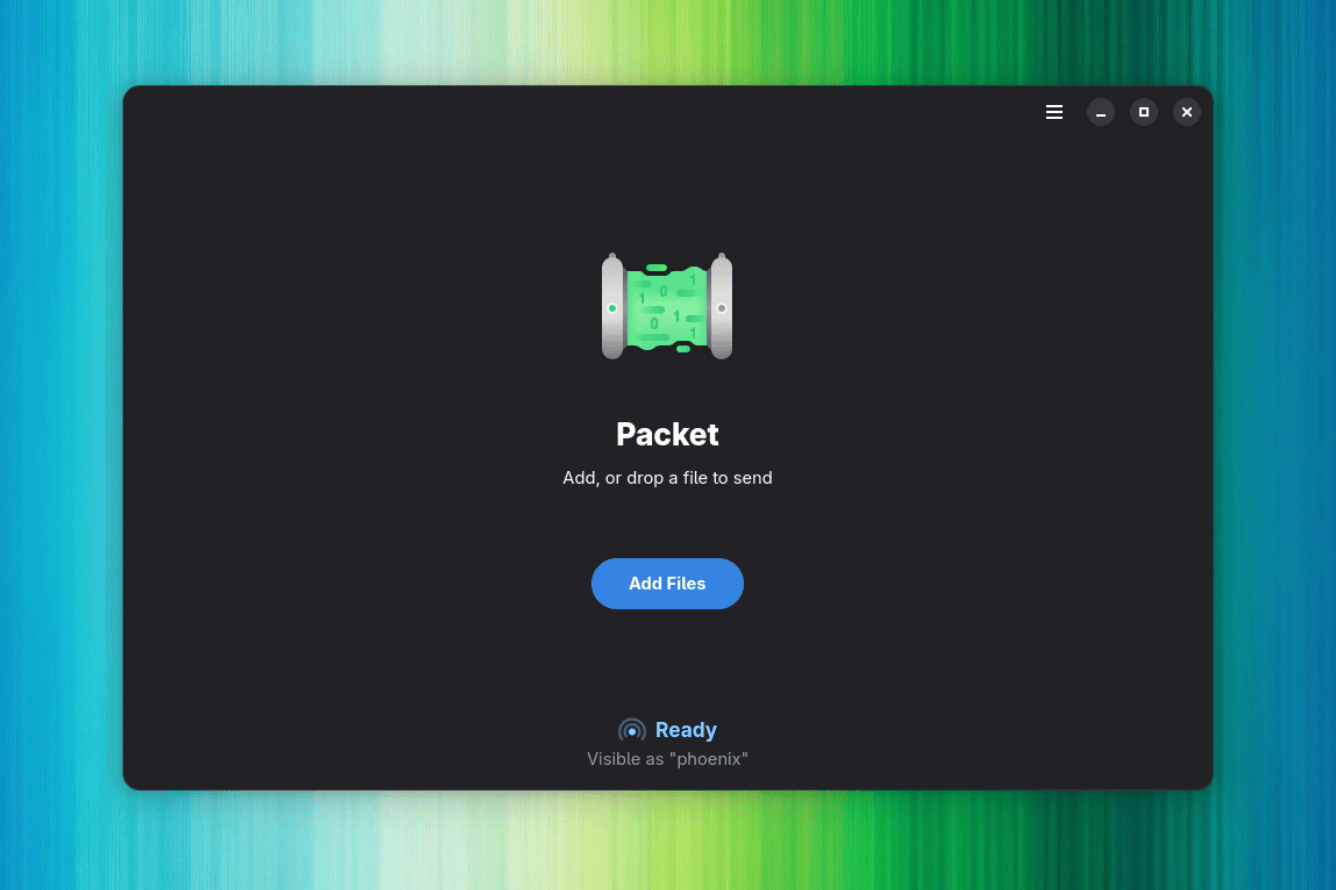
Task: Maximize the Packet window
Action: [x=1144, y=112]
